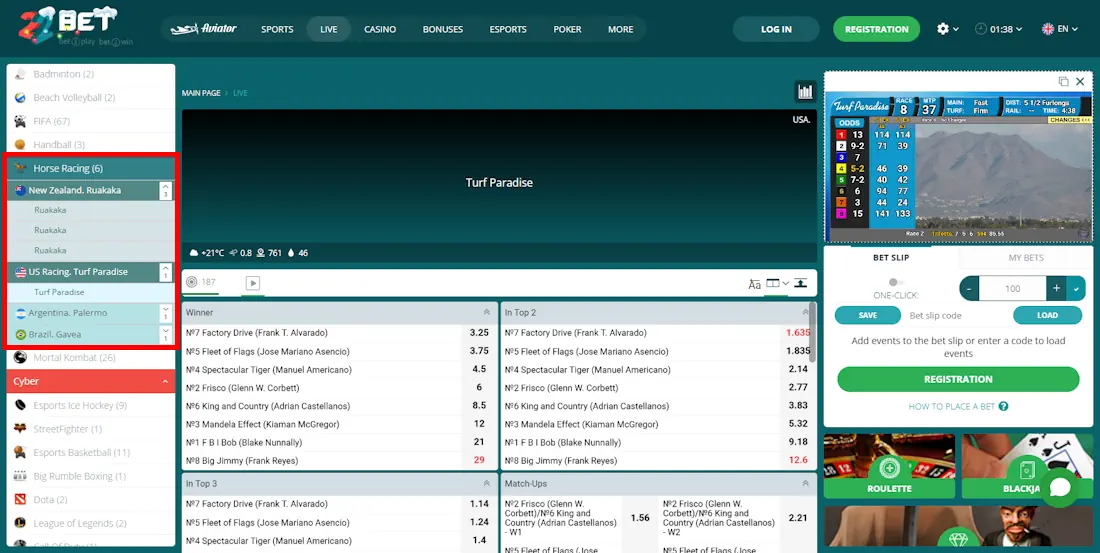1100x553 pixels.
Task: Select League of Legends (2)
Action: tap(91, 523)
